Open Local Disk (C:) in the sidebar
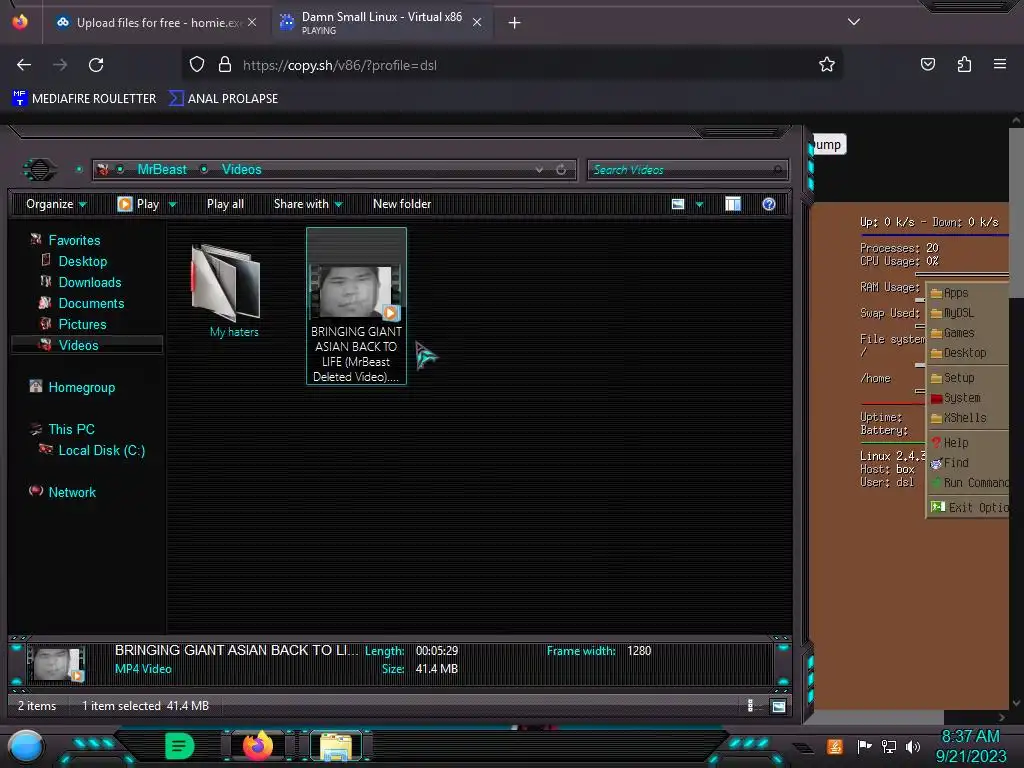Viewport: 1024px width, 768px height. point(101,450)
